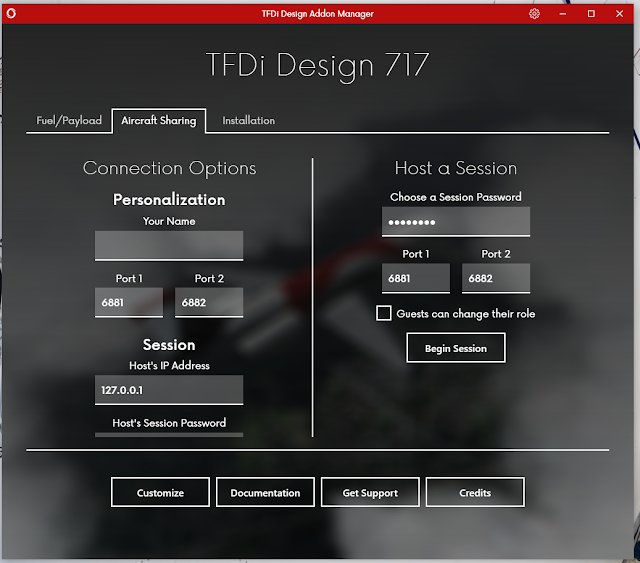The height and width of the screenshot is (563, 640).
Task: Focus the Your Name input field
Action: 169,245
